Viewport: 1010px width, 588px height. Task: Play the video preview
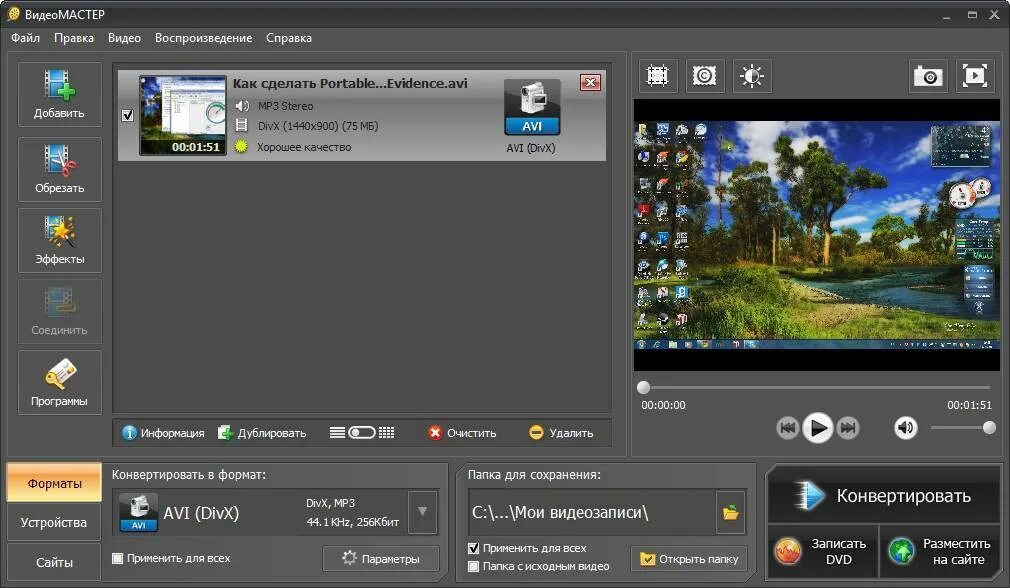[x=817, y=428]
